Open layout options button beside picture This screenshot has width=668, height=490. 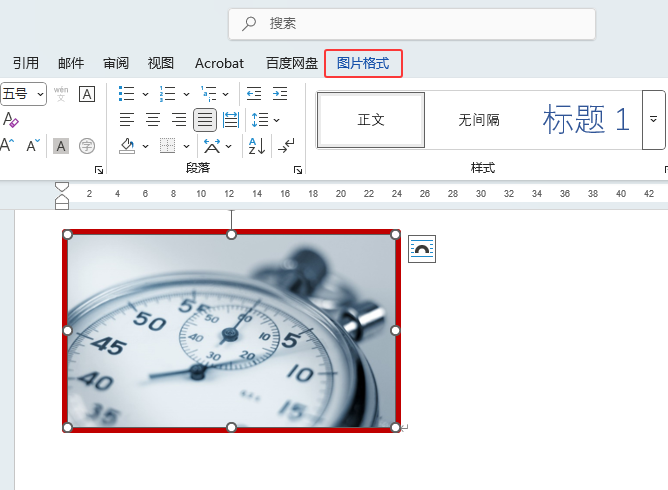(x=422, y=249)
